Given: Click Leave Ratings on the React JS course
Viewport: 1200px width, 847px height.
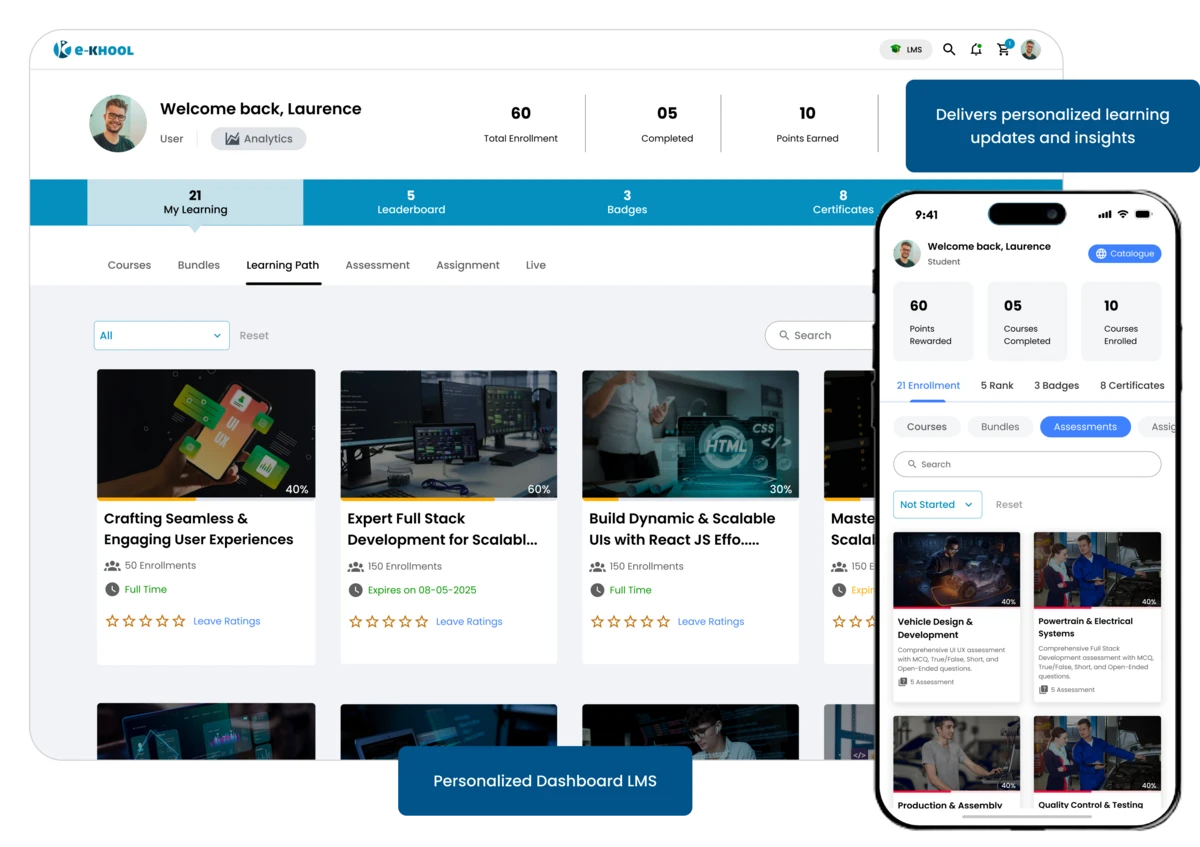Looking at the screenshot, I should pyautogui.click(x=710, y=620).
